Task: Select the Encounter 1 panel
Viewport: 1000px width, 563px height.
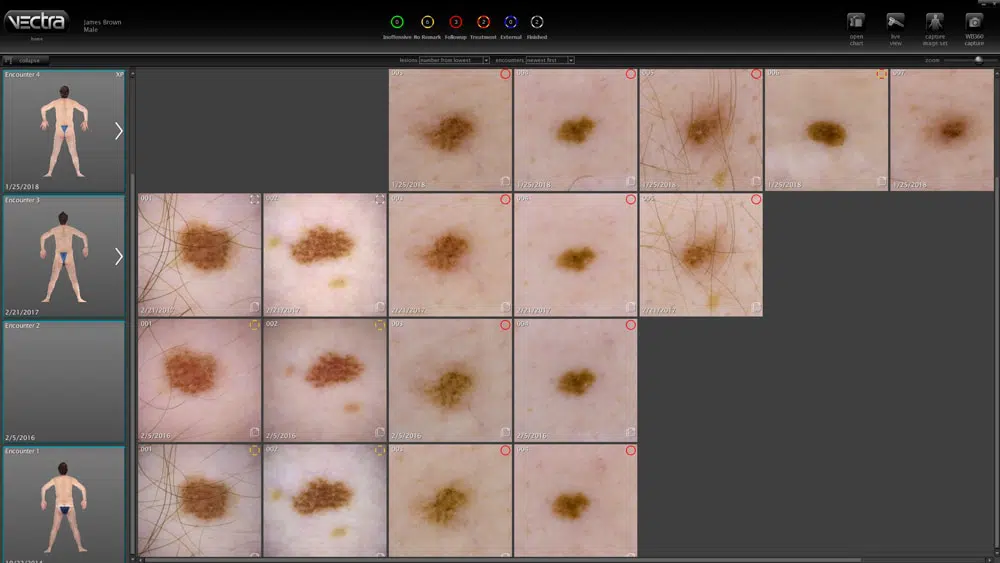Action: click(64, 500)
